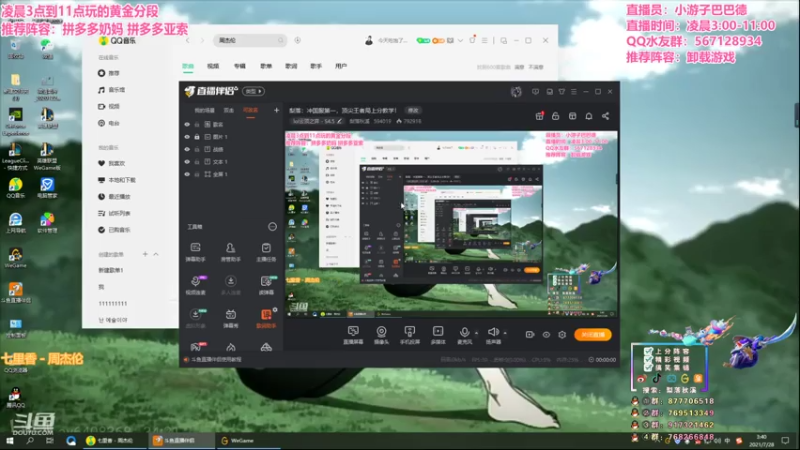
Task: Open the taskbar search icon
Action: point(30,440)
